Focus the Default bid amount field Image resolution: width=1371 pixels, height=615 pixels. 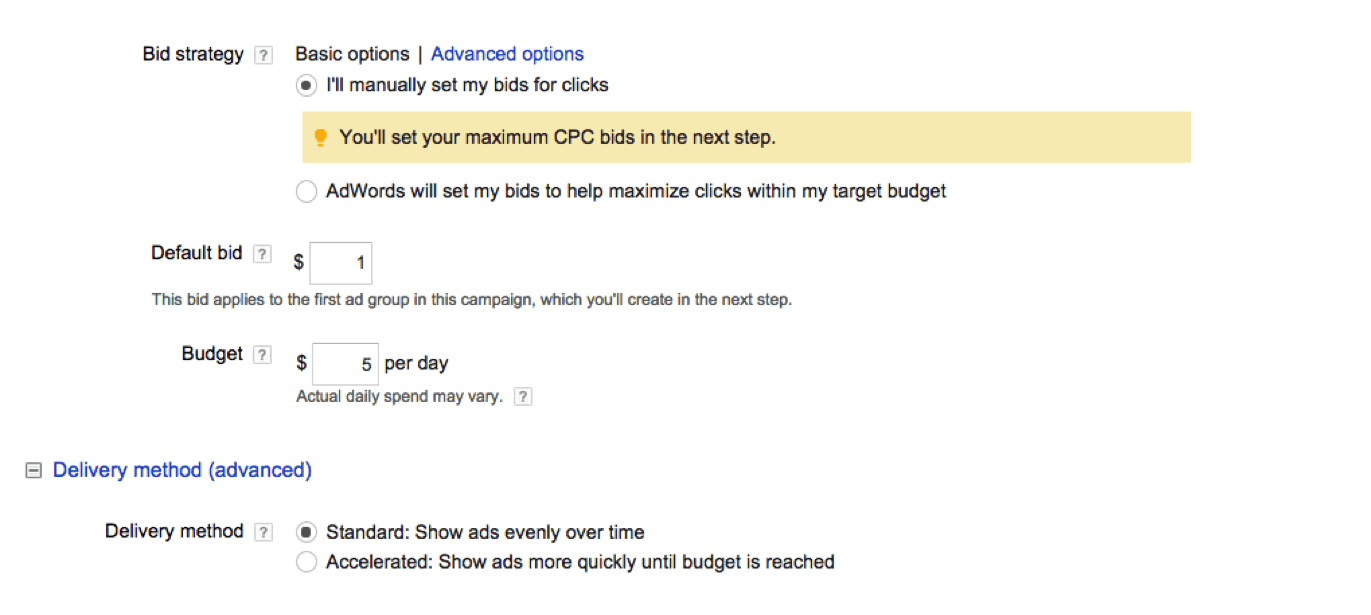(341, 264)
